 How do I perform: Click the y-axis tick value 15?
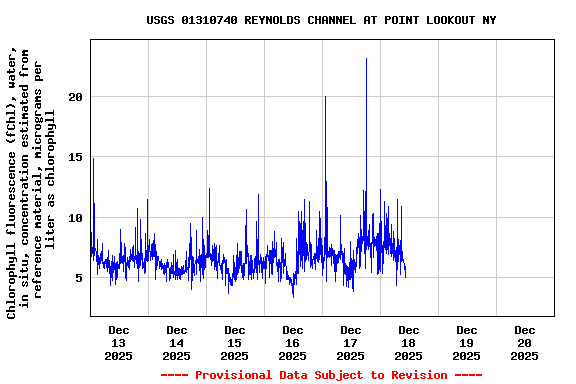(75, 157)
